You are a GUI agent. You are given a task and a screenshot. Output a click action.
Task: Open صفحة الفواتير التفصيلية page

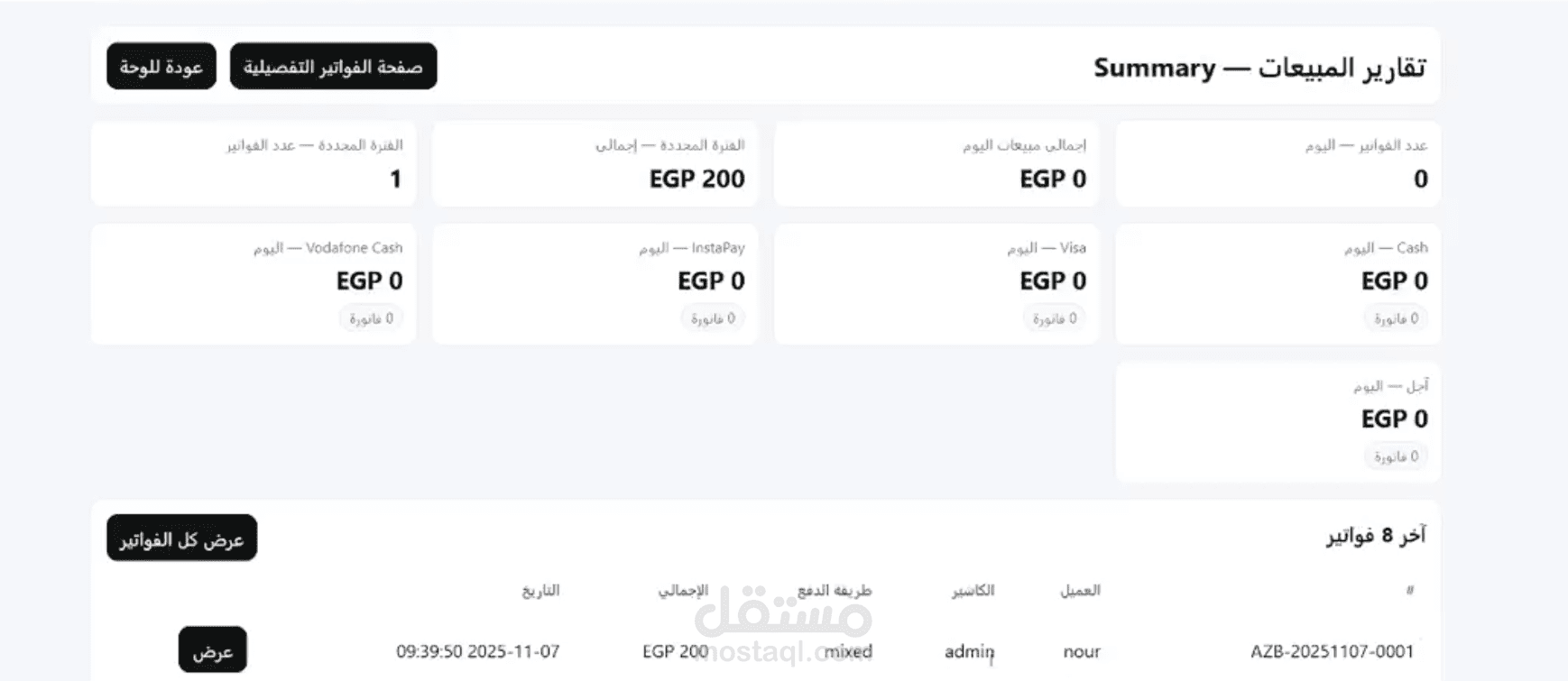[x=333, y=66]
